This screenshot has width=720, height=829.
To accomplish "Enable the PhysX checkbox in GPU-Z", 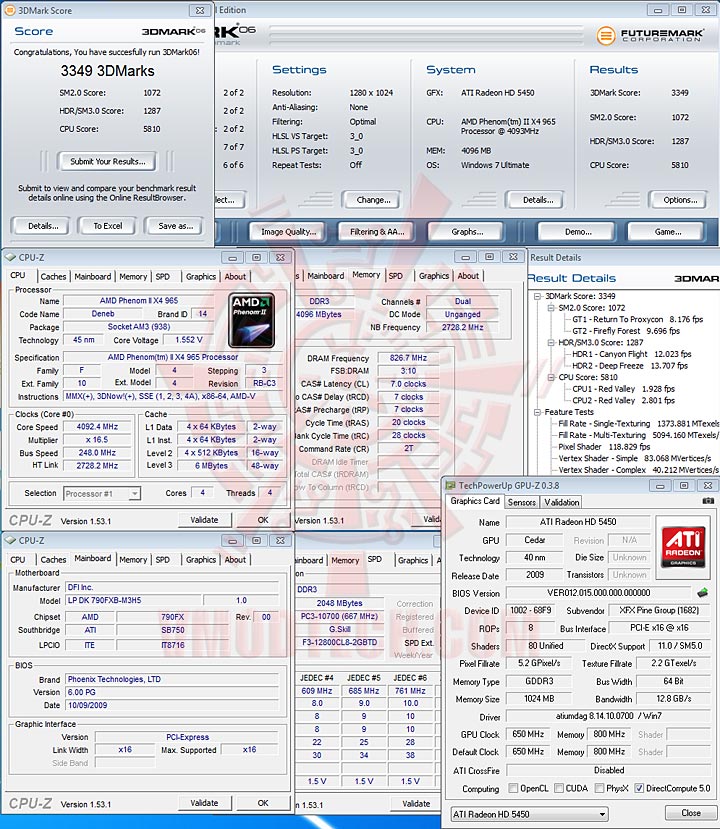I will (x=599, y=788).
